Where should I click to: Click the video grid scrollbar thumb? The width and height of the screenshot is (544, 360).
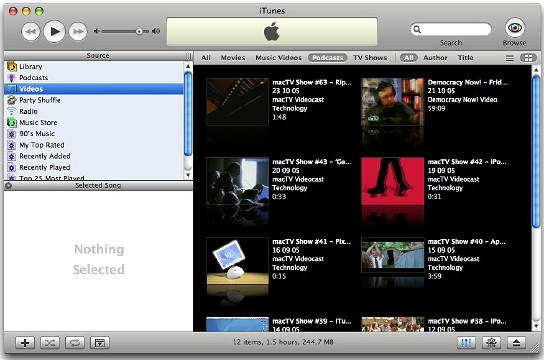(x=536, y=152)
